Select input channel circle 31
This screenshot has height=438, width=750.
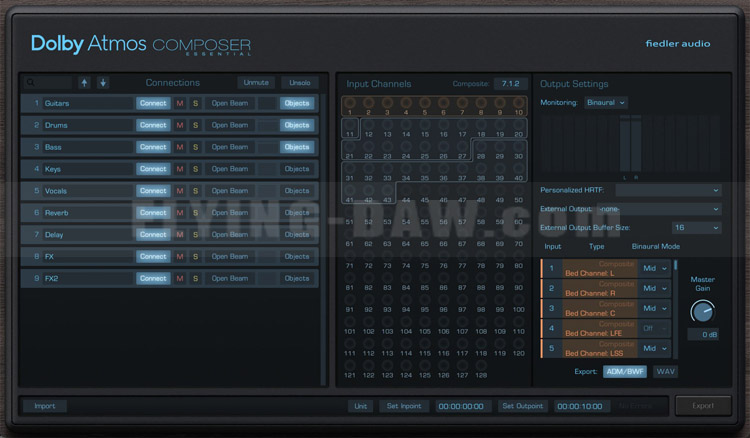point(350,168)
